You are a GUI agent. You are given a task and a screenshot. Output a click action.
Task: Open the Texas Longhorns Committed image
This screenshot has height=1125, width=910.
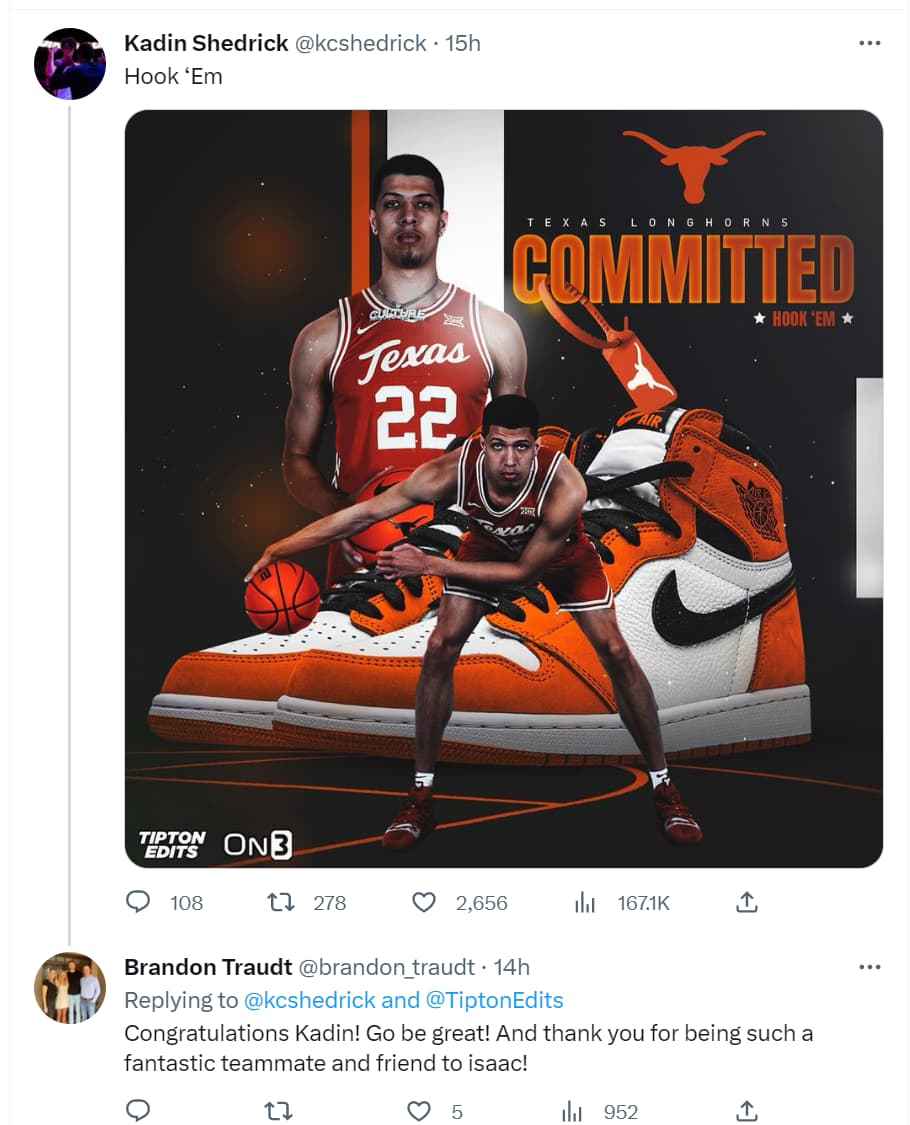[503, 488]
